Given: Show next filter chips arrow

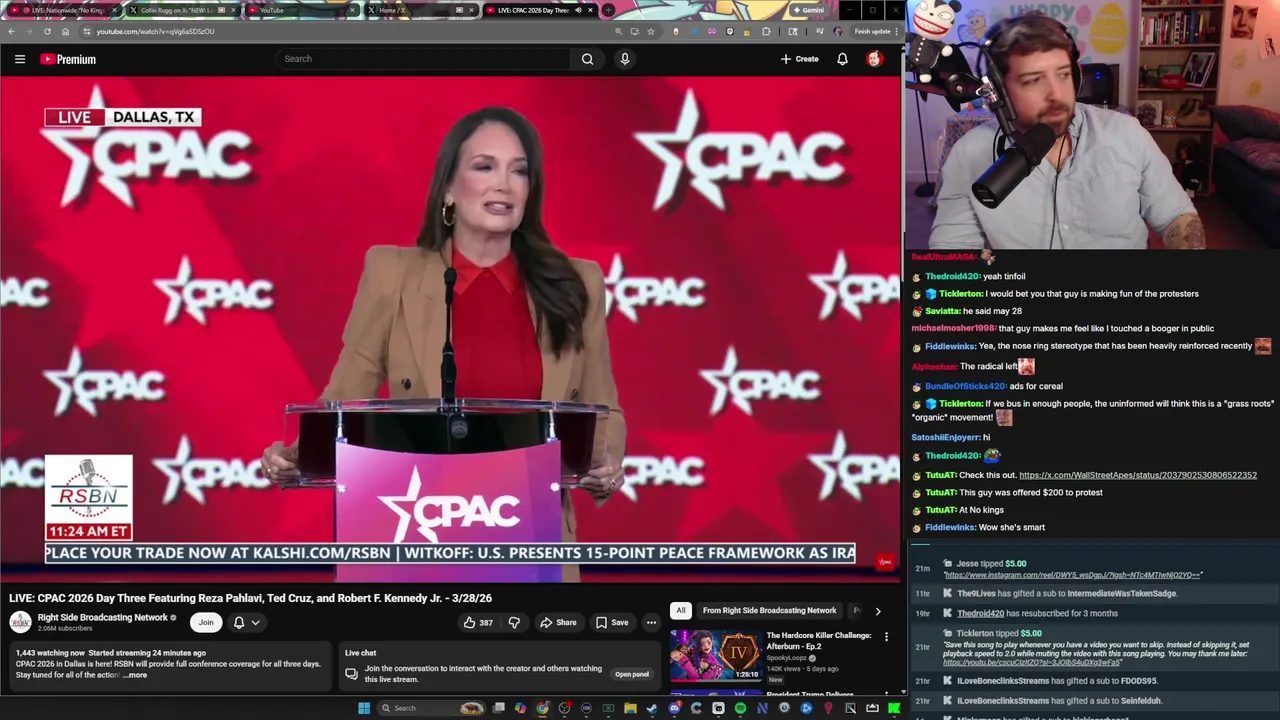Looking at the screenshot, I should click(x=878, y=610).
